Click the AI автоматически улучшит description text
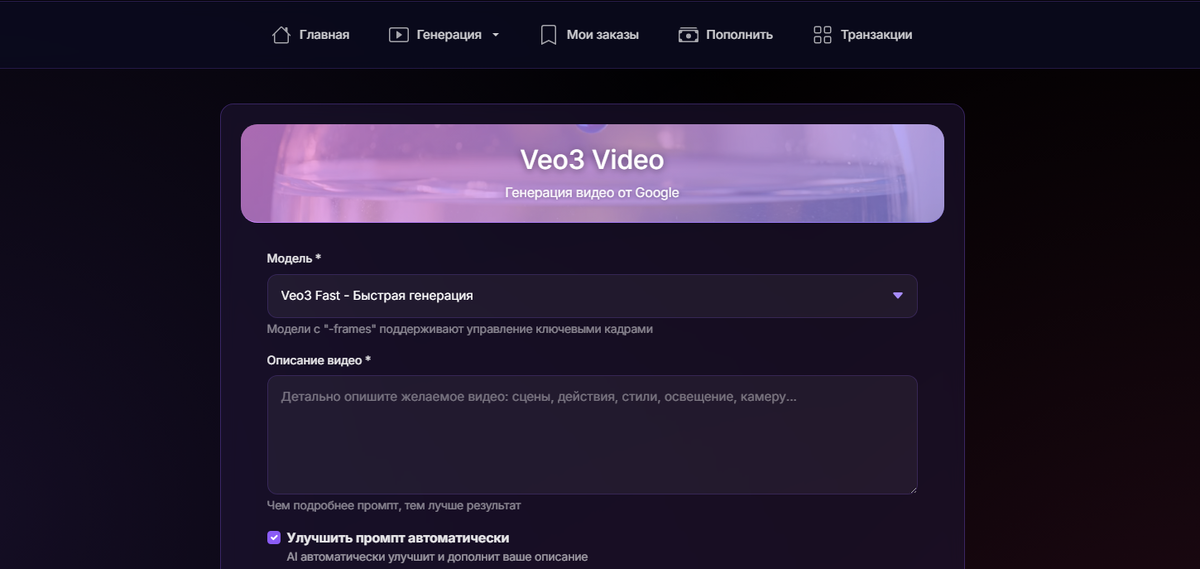 tap(437, 556)
